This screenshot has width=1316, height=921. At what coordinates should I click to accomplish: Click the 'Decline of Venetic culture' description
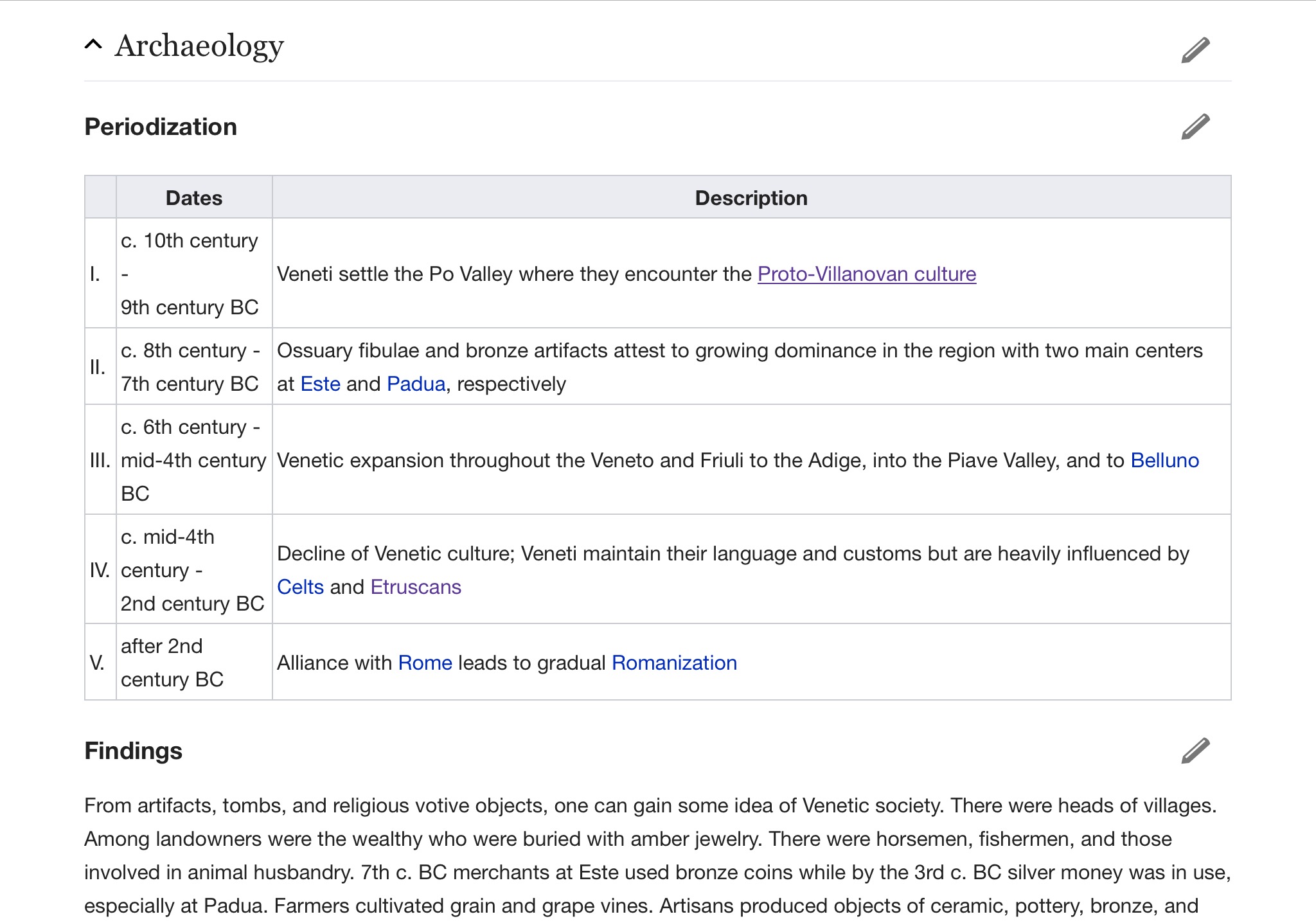click(733, 570)
